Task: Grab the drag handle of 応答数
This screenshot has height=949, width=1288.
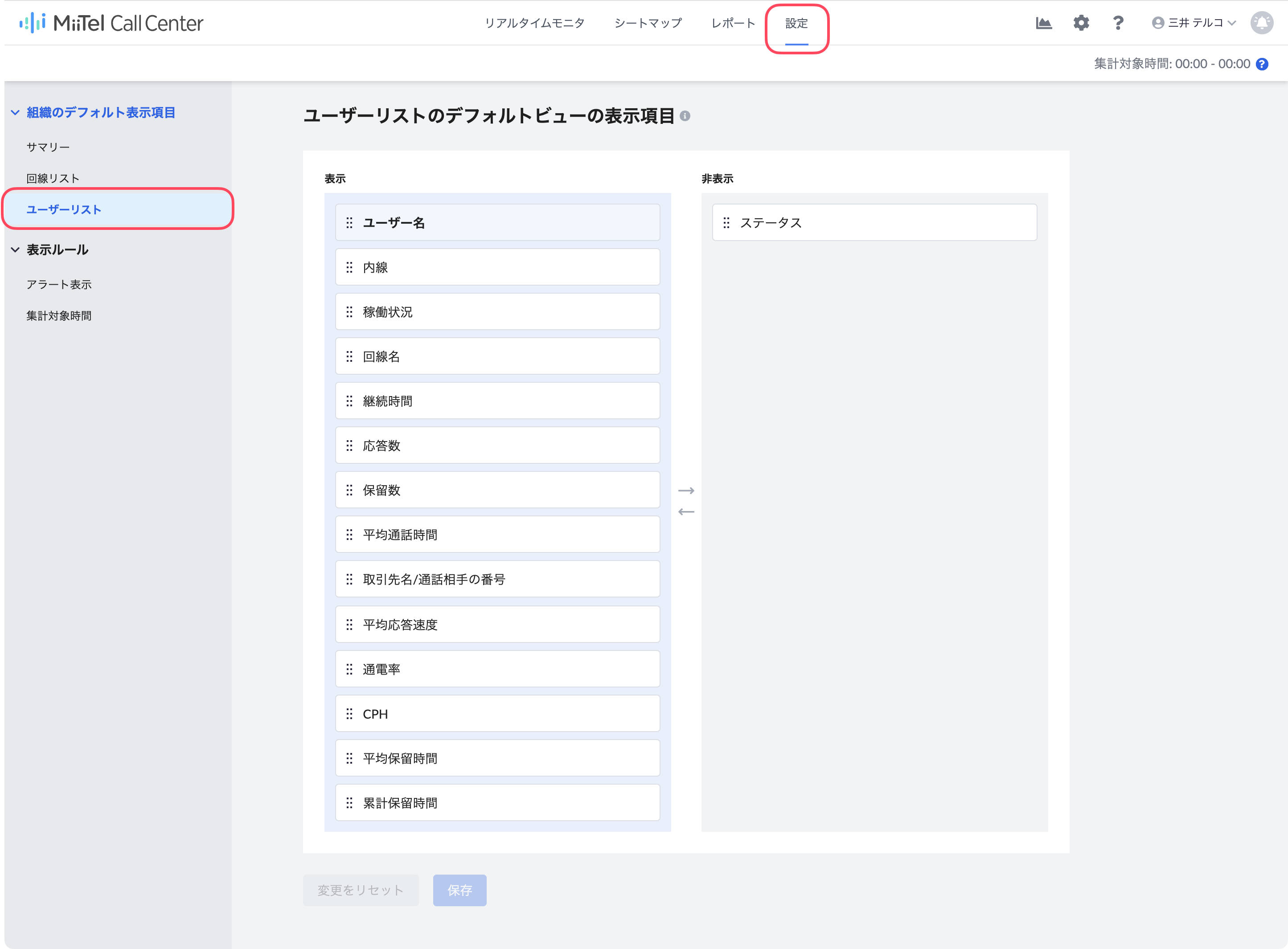Action: [349, 446]
